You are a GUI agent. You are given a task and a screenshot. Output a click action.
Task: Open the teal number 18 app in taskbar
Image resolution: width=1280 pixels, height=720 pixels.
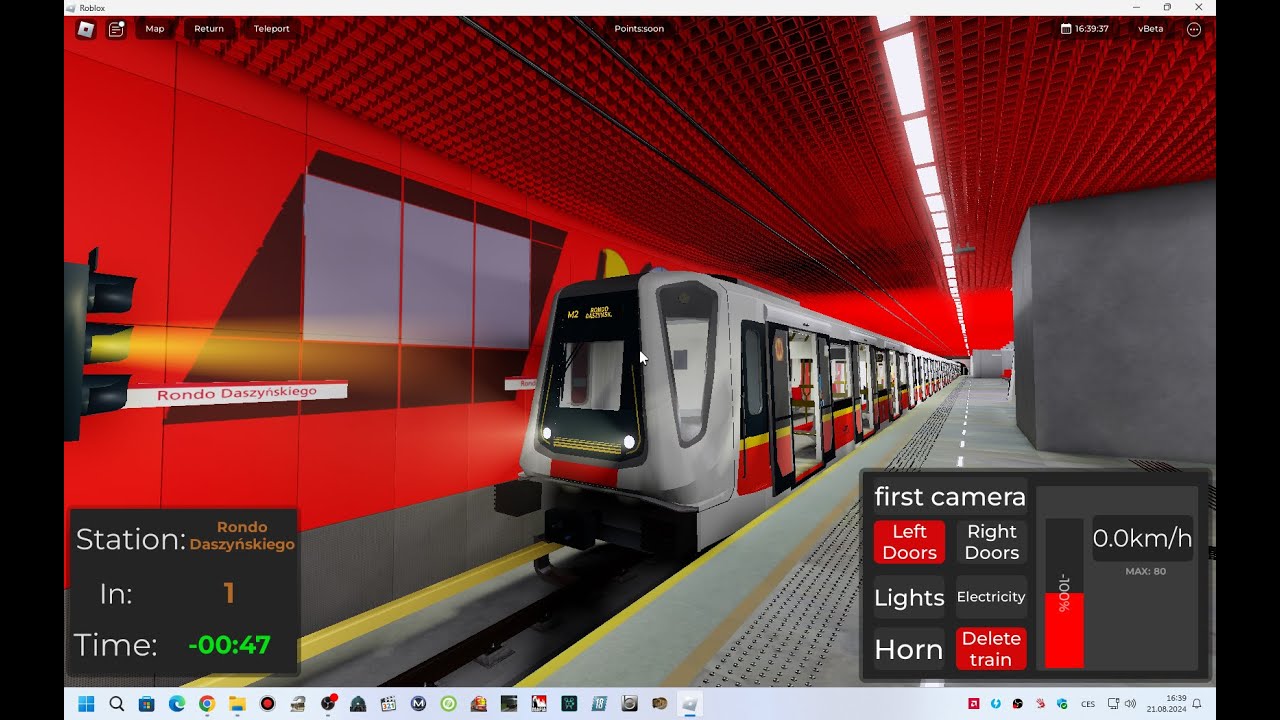click(599, 704)
